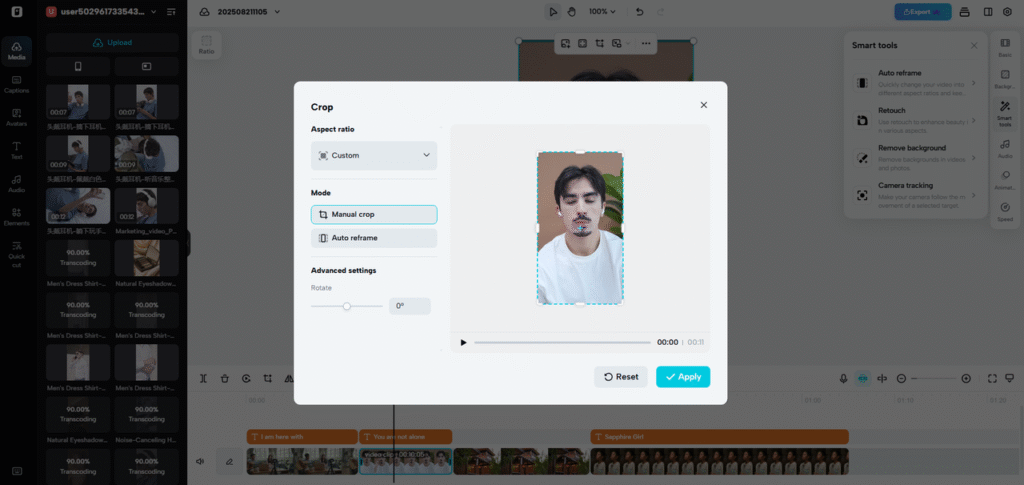Open the Avatars sidebar icon
Viewport: 1024px width, 485px height.
tap(16, 117)
